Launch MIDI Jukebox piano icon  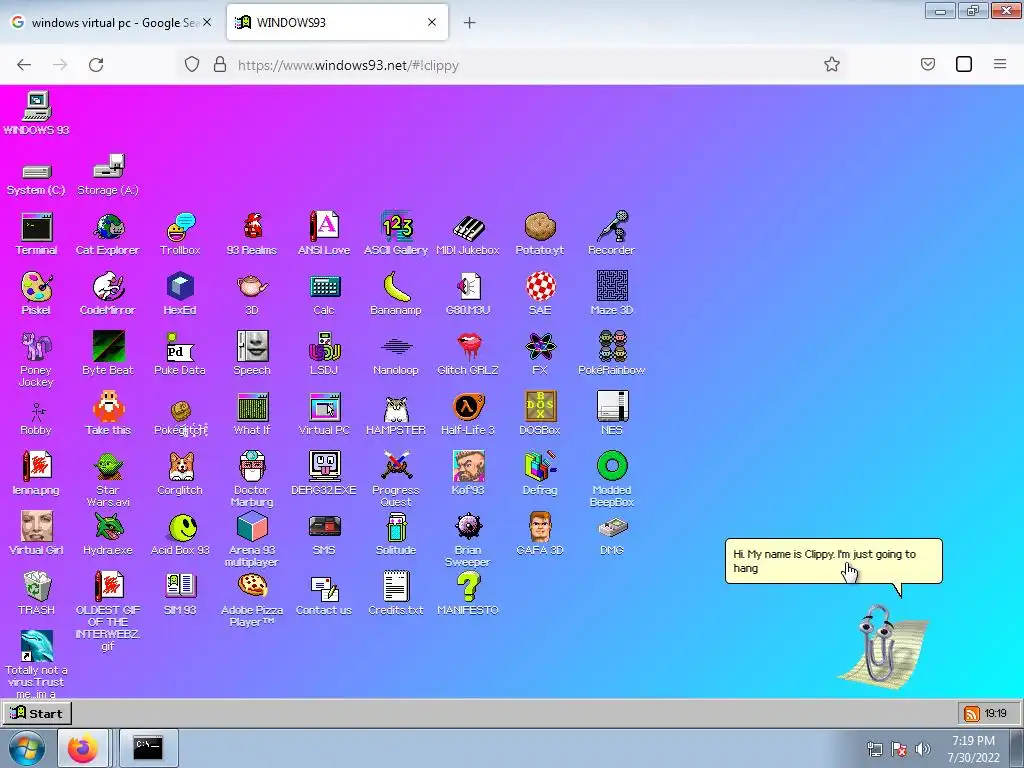point(468,227)
